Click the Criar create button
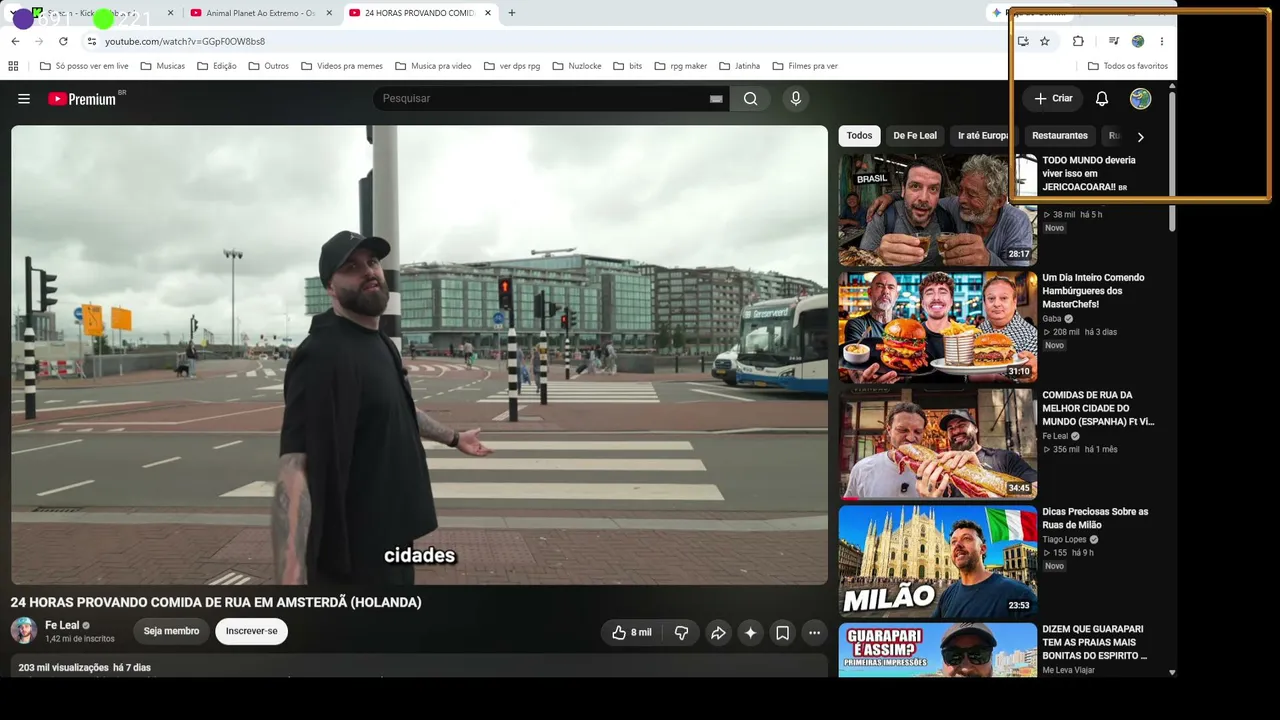Image resolution: width=1280 pixels, height=720 pixels. tap(1053, 99)
